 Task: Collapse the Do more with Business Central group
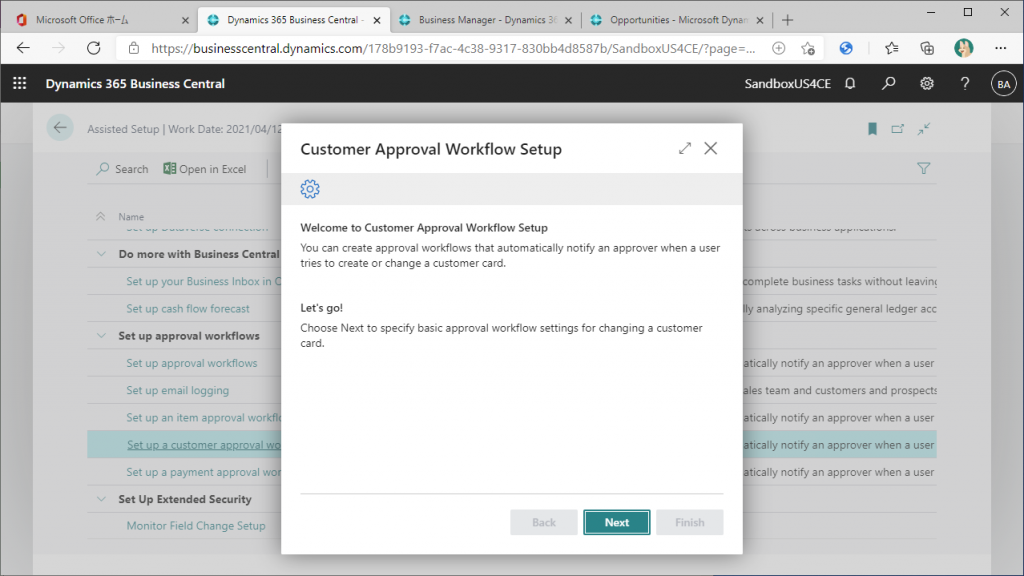[x=101, y=254]
